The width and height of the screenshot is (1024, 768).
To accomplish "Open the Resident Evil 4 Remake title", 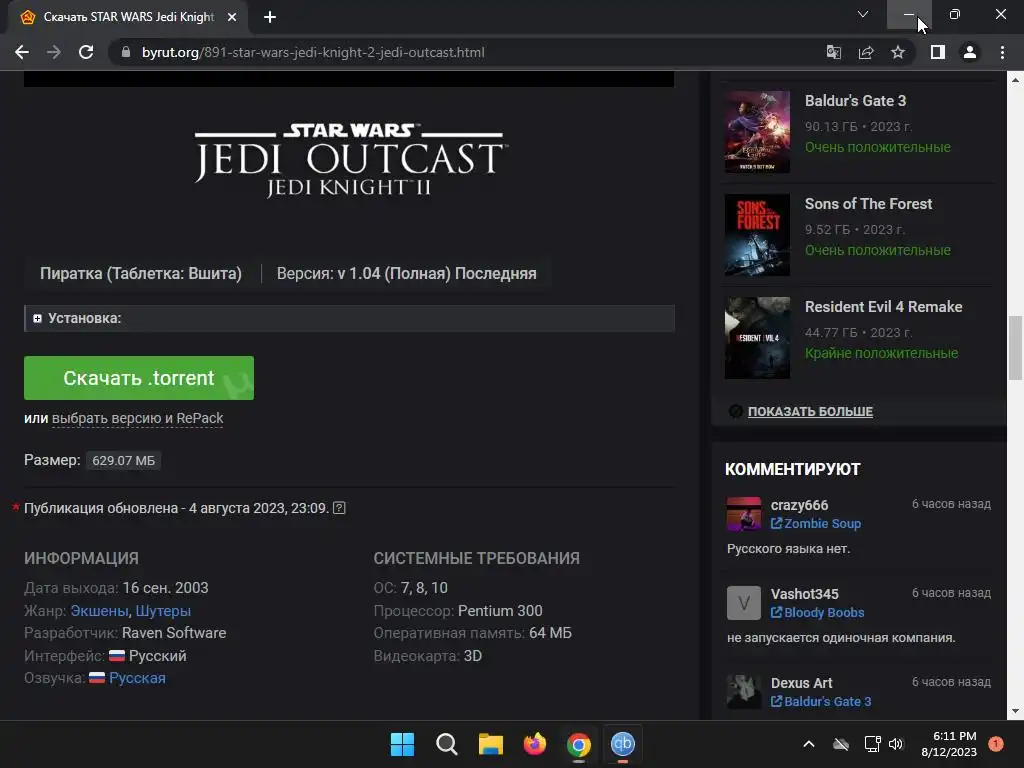I will (884, 307).
